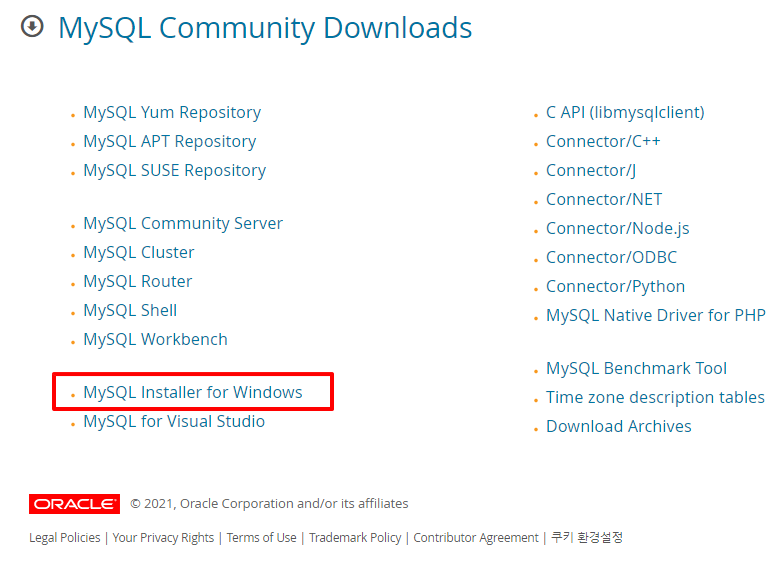The height and width of the screenshot is (573, 783).
Task: Open the MySQL Router link
Action: pyautogui.click(x=137, y=281)
